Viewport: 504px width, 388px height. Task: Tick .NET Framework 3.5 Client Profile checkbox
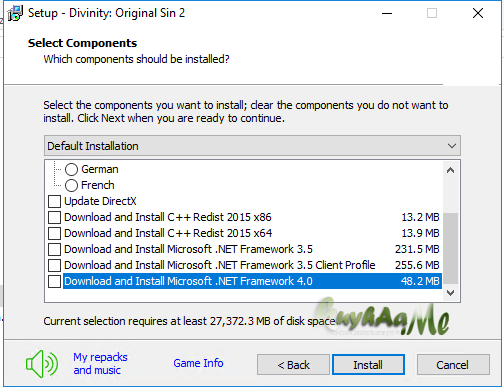pos(54,265)
